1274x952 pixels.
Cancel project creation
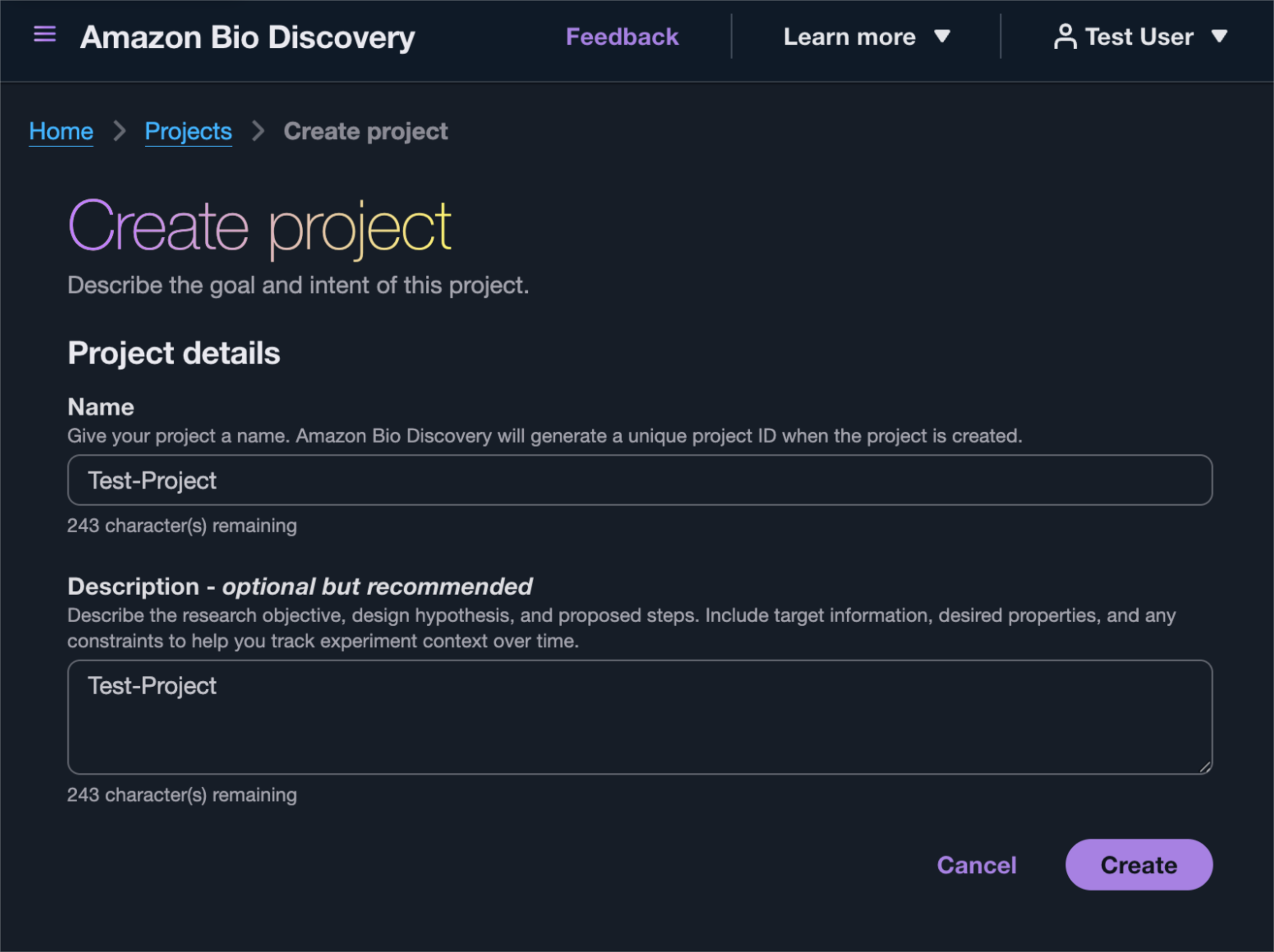(977, 865)
